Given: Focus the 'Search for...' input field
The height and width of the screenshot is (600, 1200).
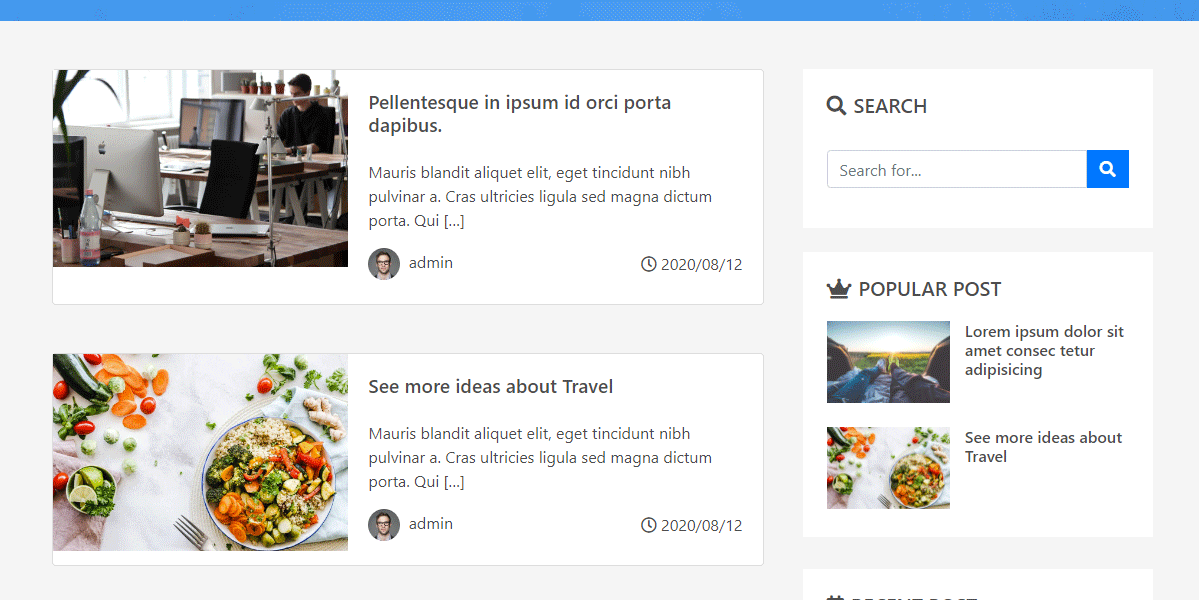Looking at the screenshot, I should (x=956, y=170).
